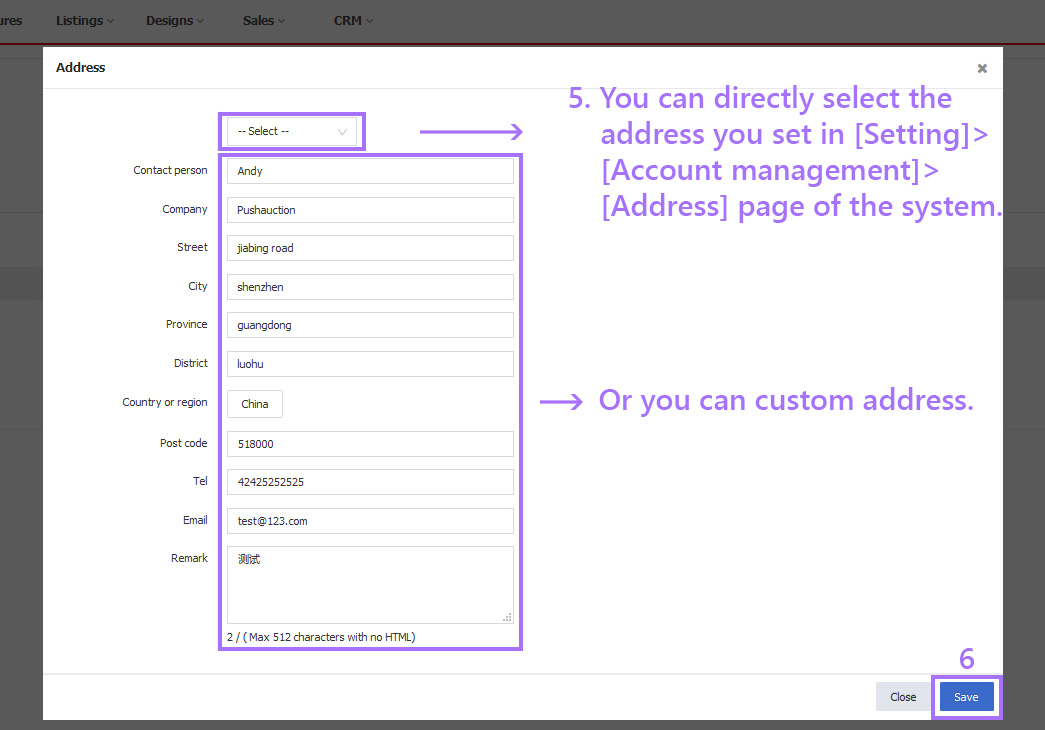Open the Sales menu
Image resolution: width=1045 pixels, height=730 pixels.
pos(258,20)
